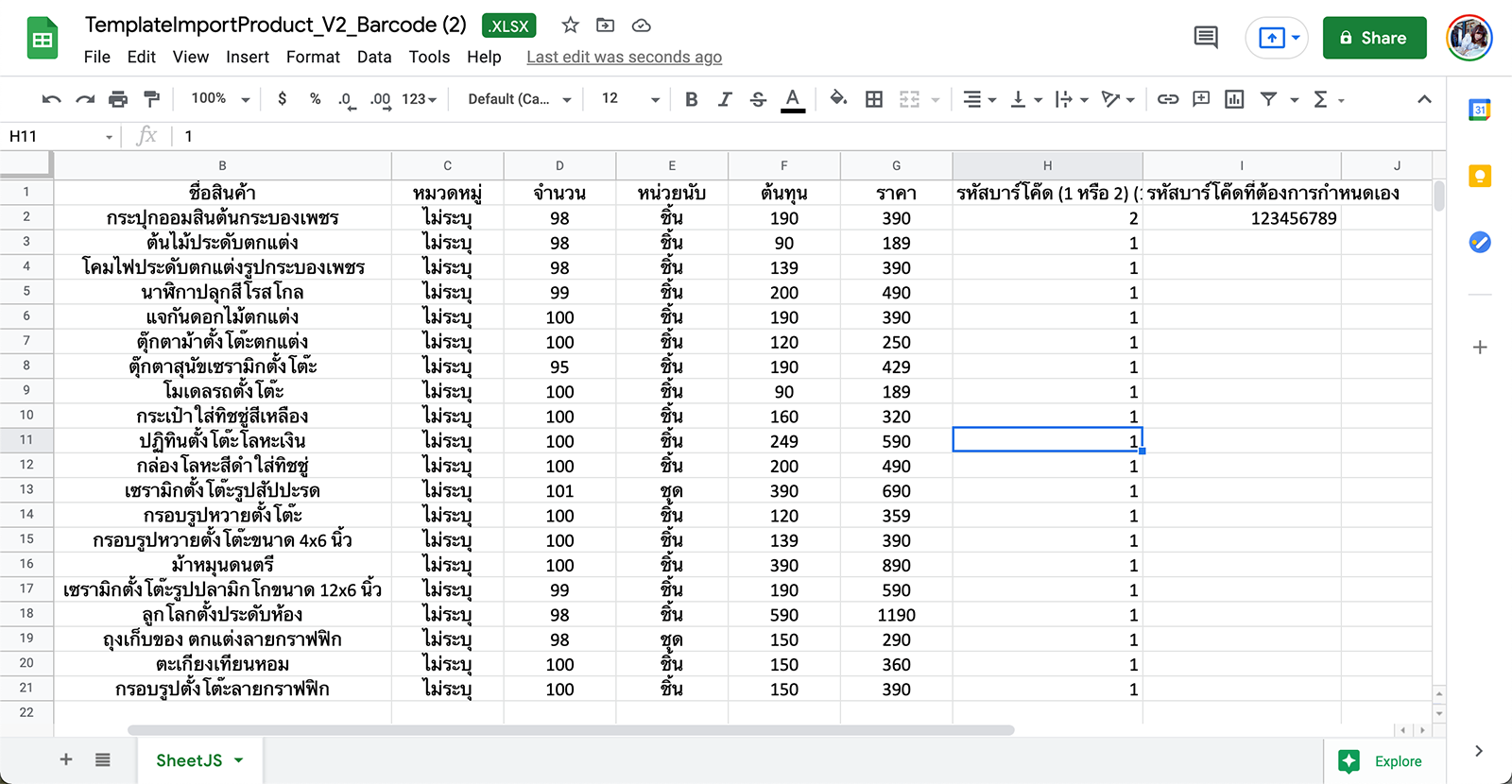Screen dimensions: 1512x784
Task: Click the green Share button
Action: click(1374, 38)
